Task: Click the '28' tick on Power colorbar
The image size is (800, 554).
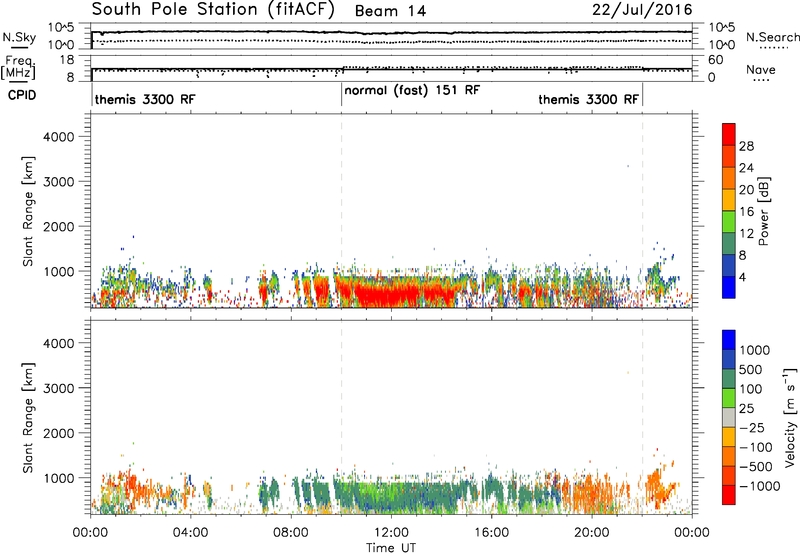Action: 746,146
